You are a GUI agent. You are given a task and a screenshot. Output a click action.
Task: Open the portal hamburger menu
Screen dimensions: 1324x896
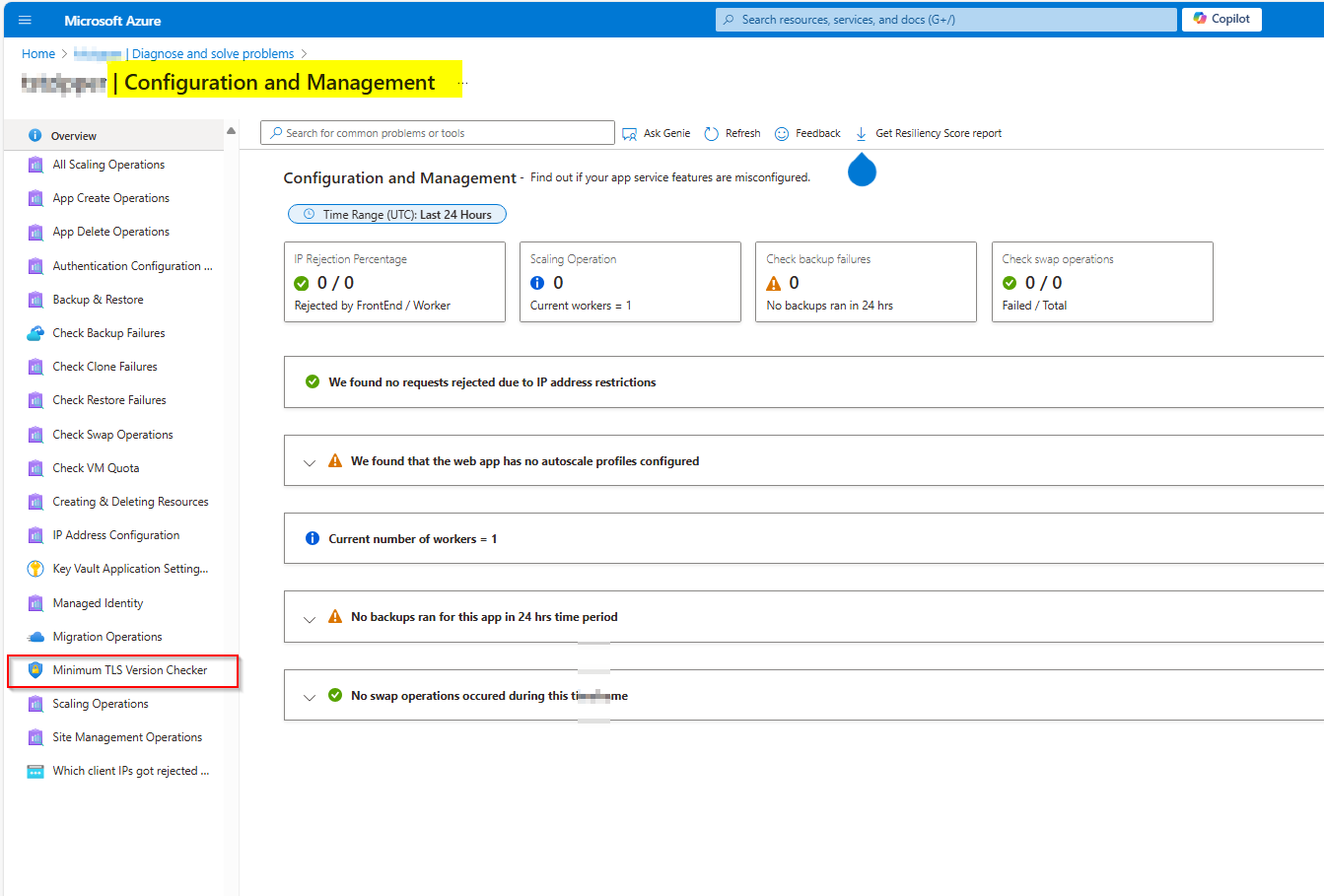[x=25, y=19]
